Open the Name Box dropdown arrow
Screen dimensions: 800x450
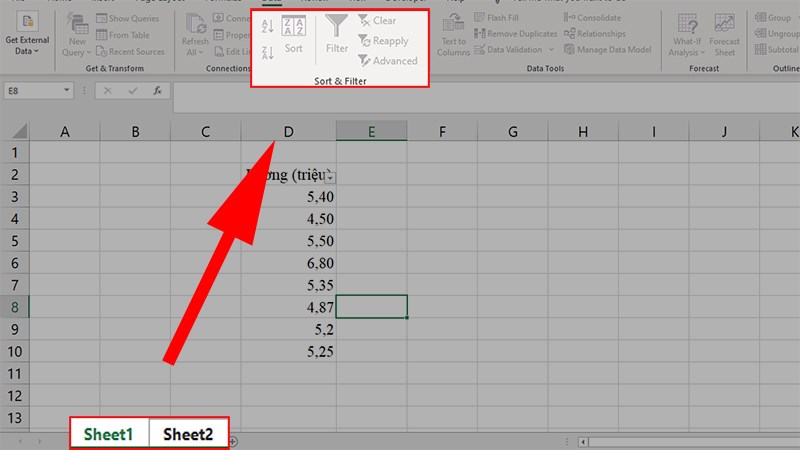(x=66, y=90)
